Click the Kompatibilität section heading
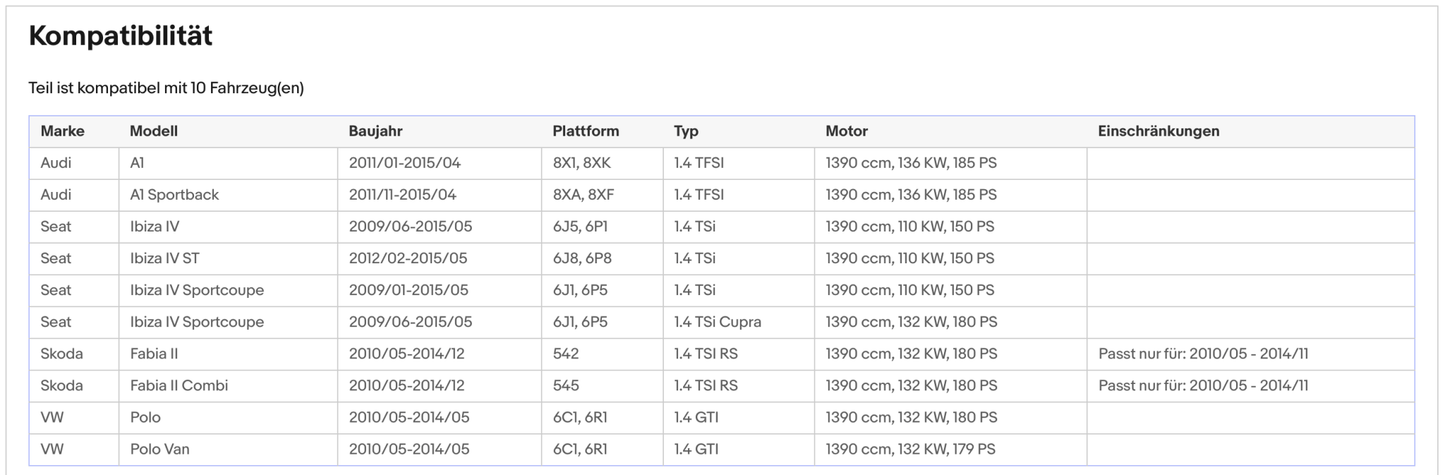Viewport: 1445px width, 475px height. [120, 36]
